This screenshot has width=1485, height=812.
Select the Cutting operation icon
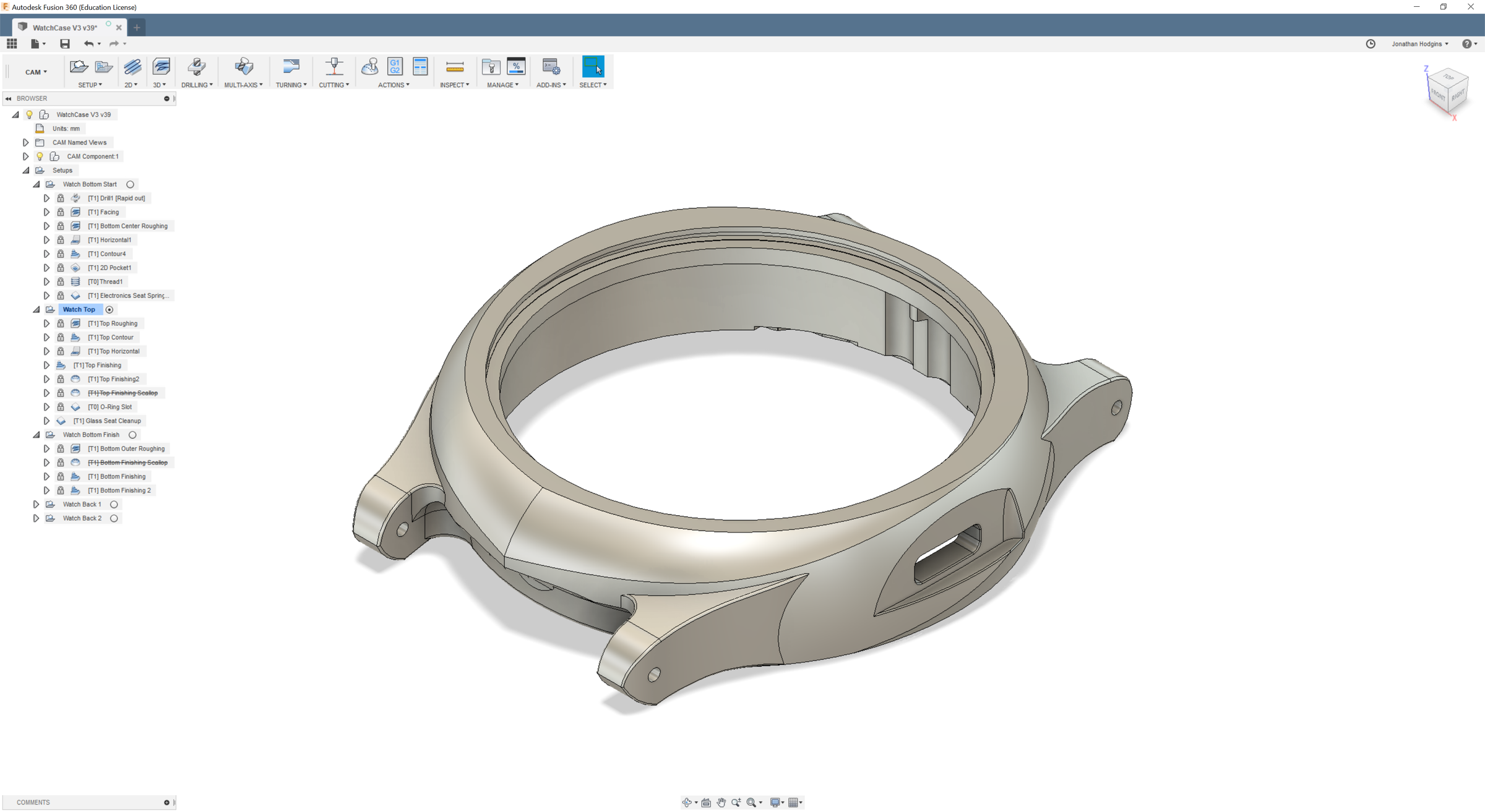[x=334, y=66]
